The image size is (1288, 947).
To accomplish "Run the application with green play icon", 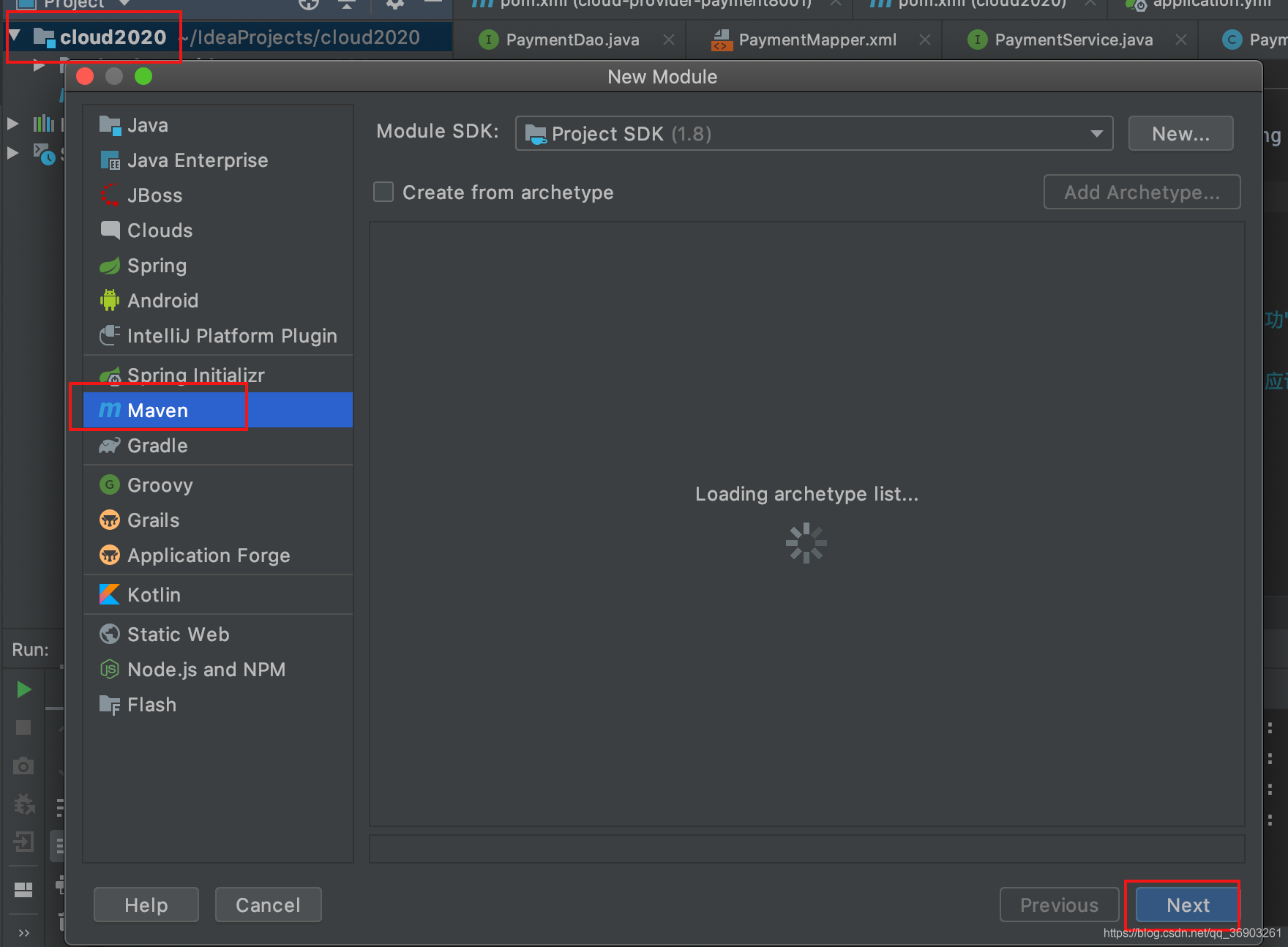I will 23,689.
